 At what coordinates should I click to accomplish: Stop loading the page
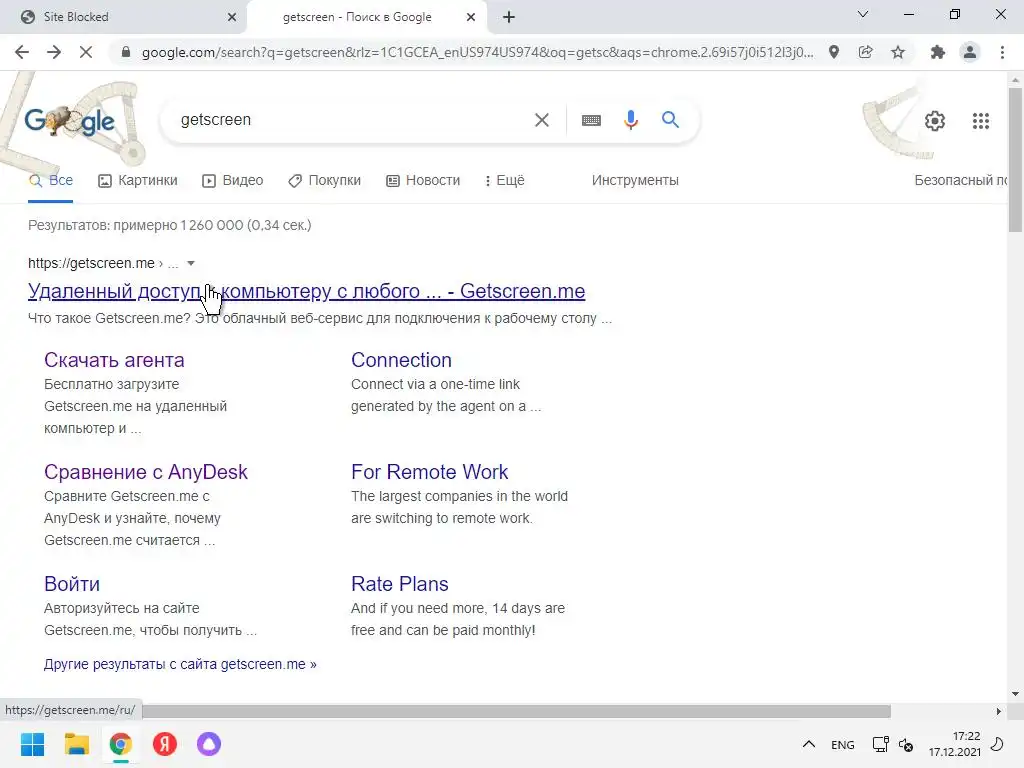pos(86,52)
